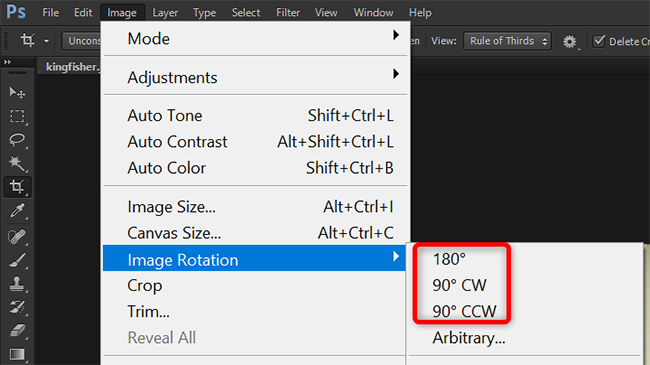Apply Auto Color

pyautogui.click(x=255, y=168)
